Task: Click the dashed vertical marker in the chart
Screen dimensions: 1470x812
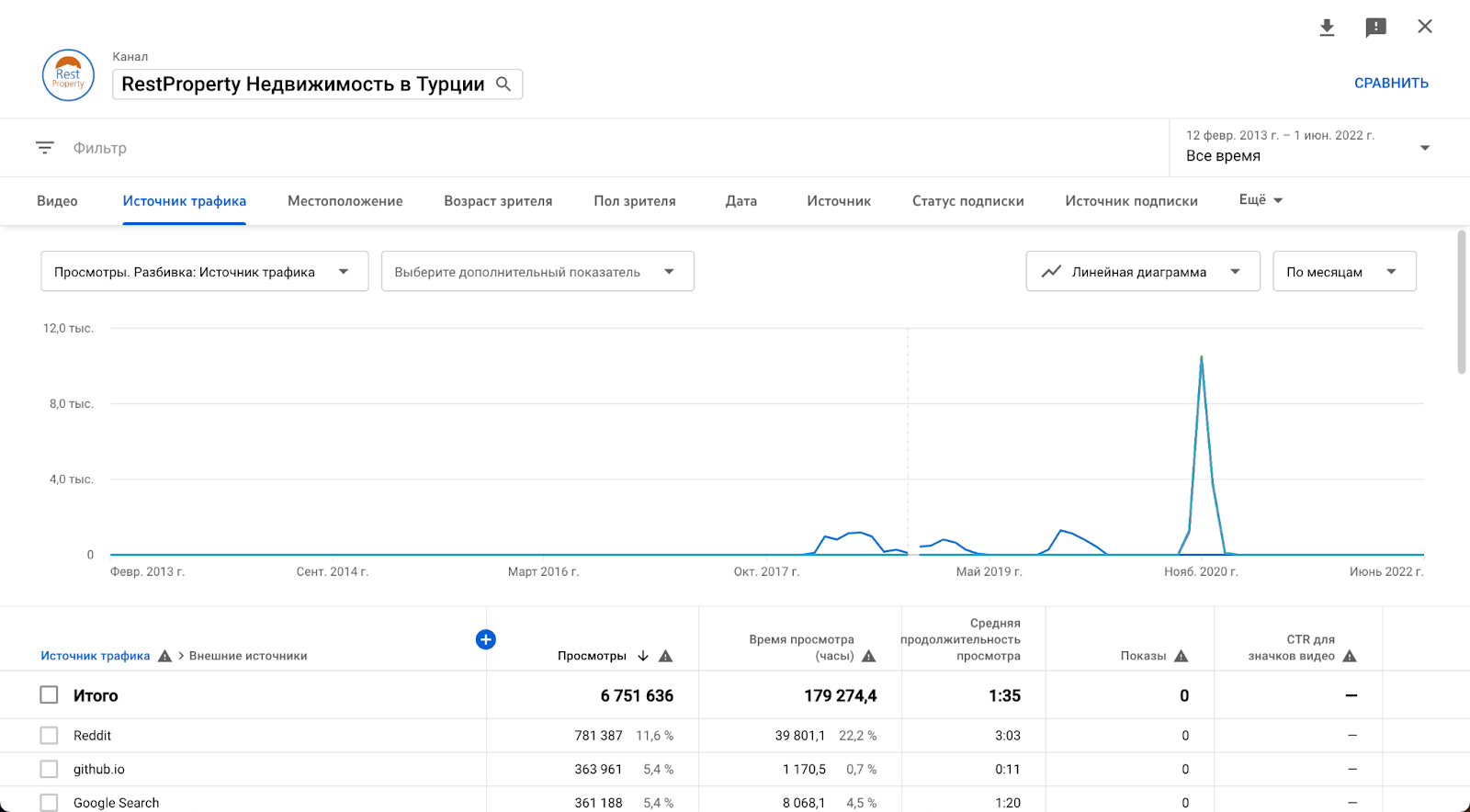Action: (x=908, y=441)
